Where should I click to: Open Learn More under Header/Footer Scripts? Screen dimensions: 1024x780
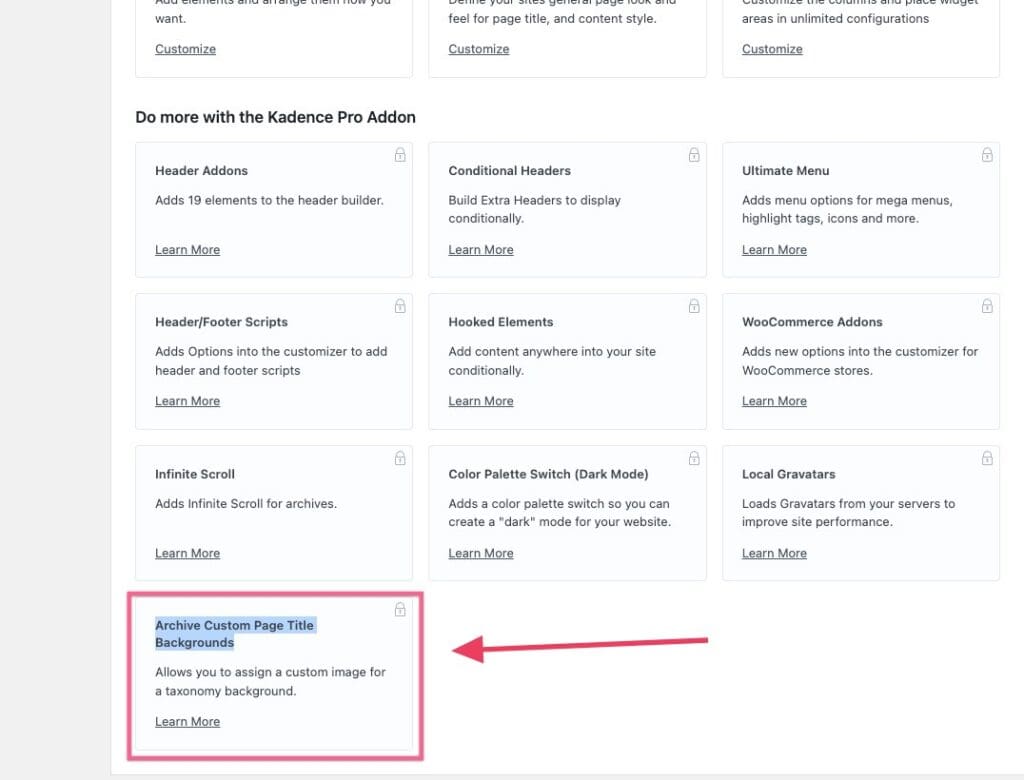click(x=187, y=401)
